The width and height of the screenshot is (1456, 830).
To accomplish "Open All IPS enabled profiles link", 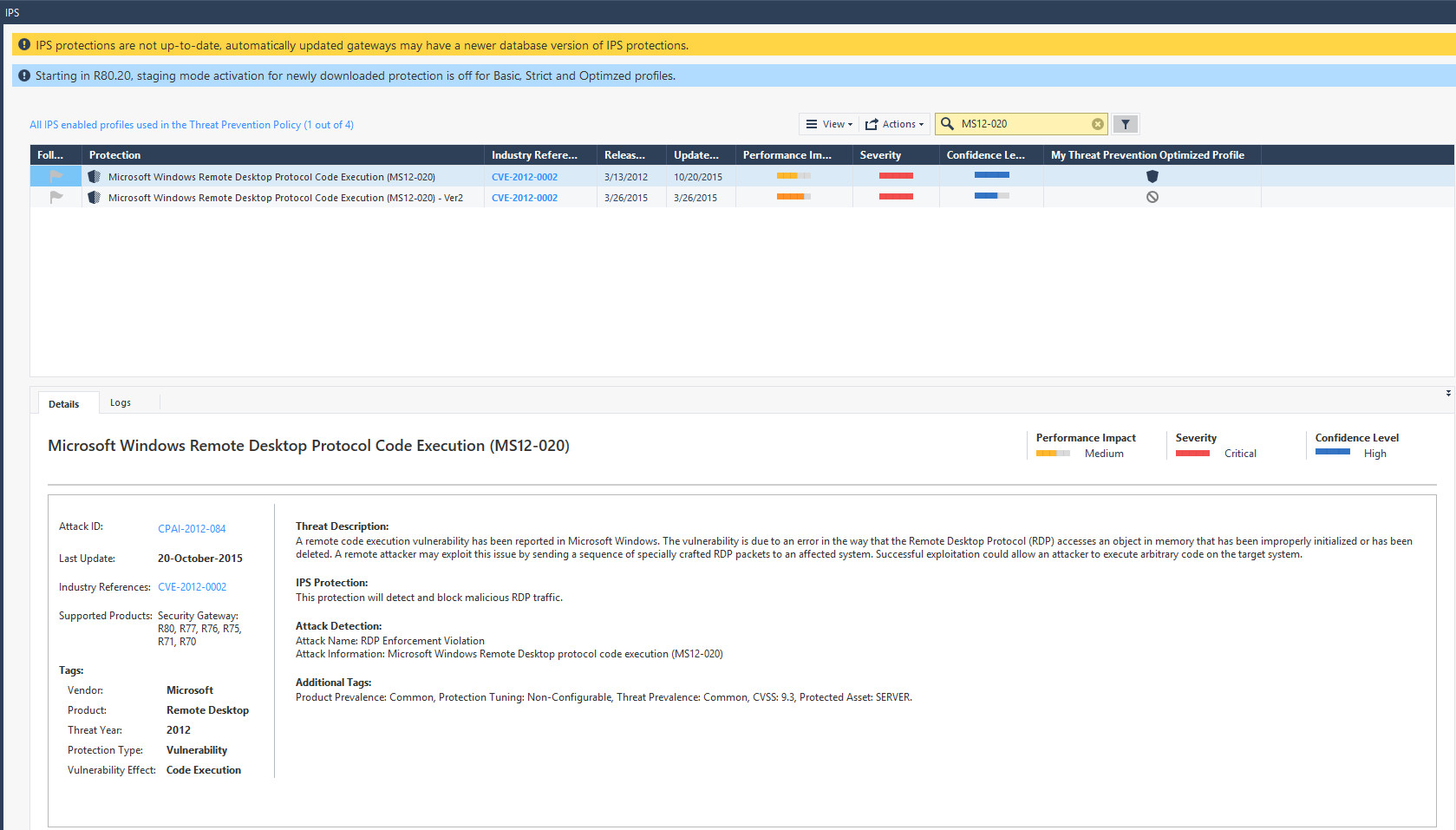I will tap(192, 125).
